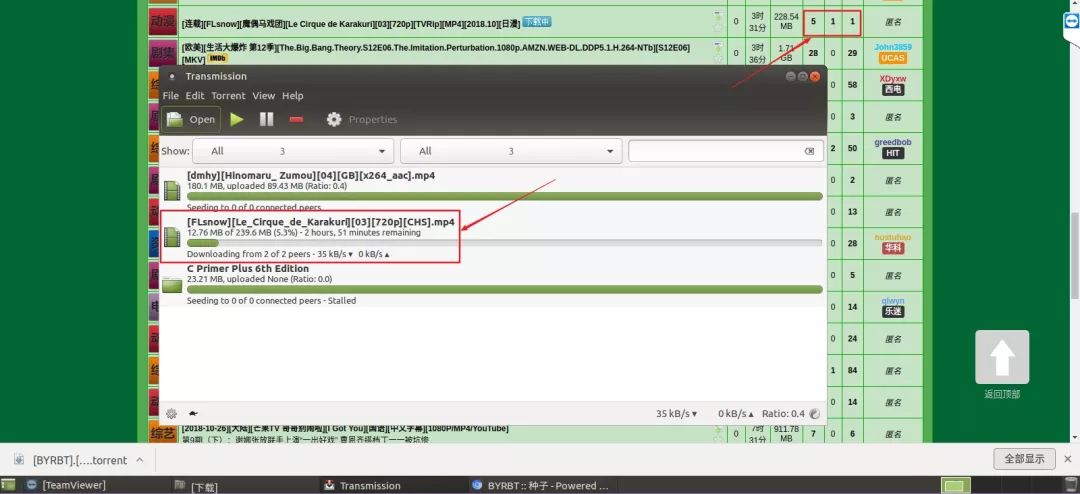This screenshot has height=494, width=1080.
Task: Click the 动漫 category icon on the first row
Action: pos(163,22)
